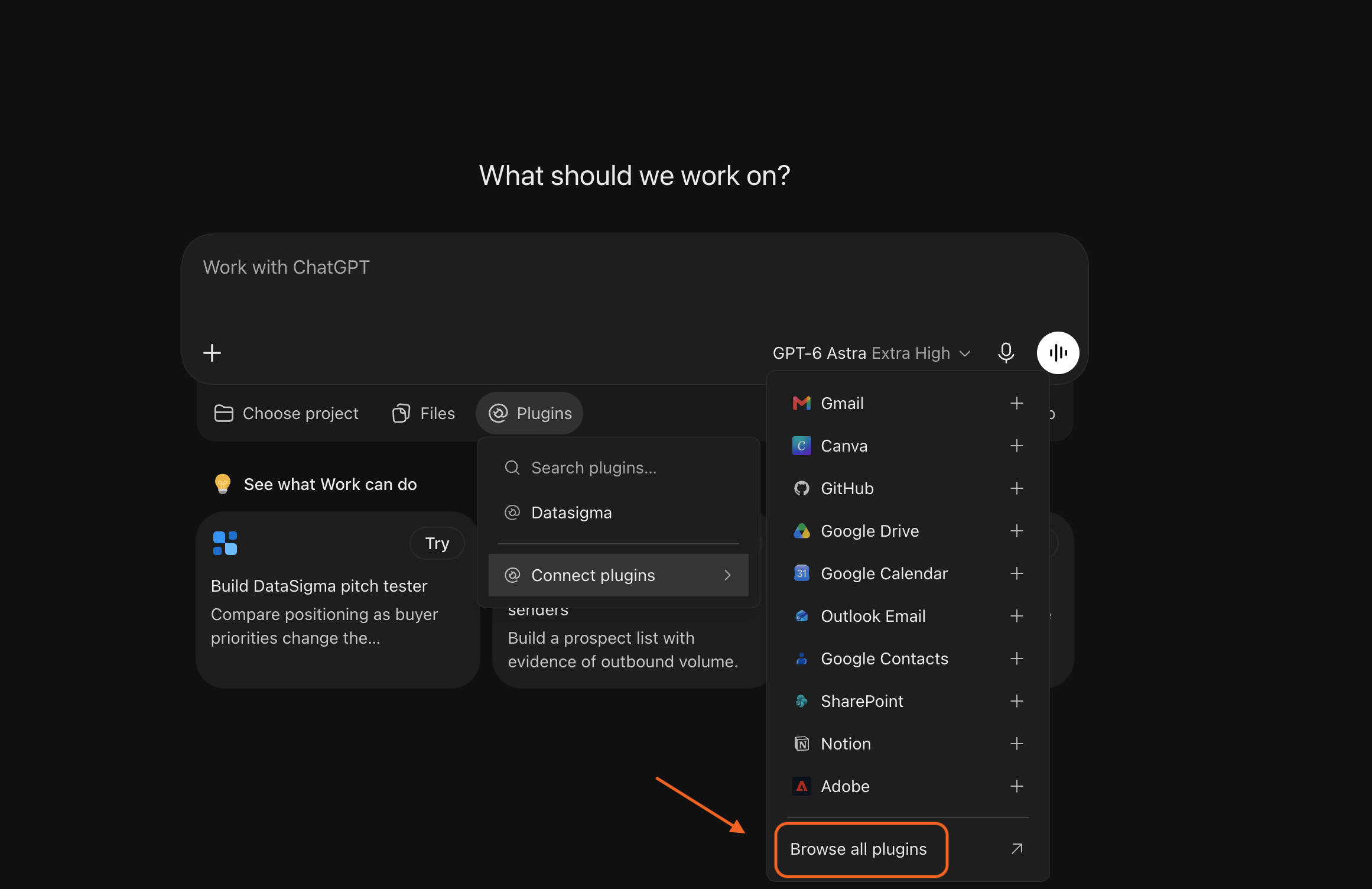Click the external arrow beside Browse all plugins
Viewport: 1372px width, 889px height.
1016,849
